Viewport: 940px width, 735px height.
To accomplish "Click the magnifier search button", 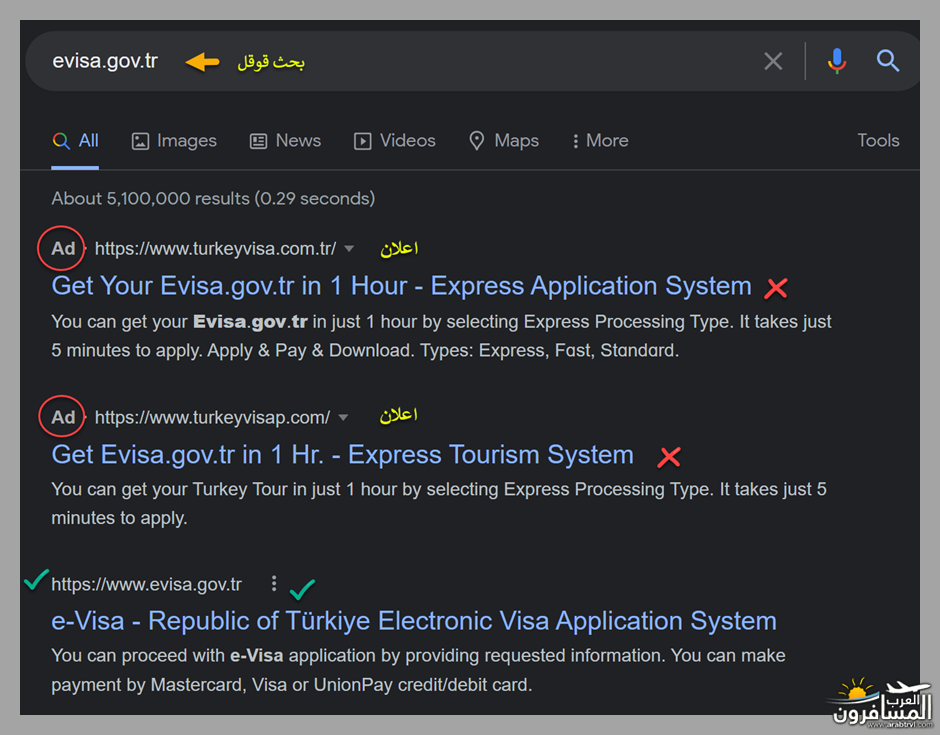I will 888,61.
